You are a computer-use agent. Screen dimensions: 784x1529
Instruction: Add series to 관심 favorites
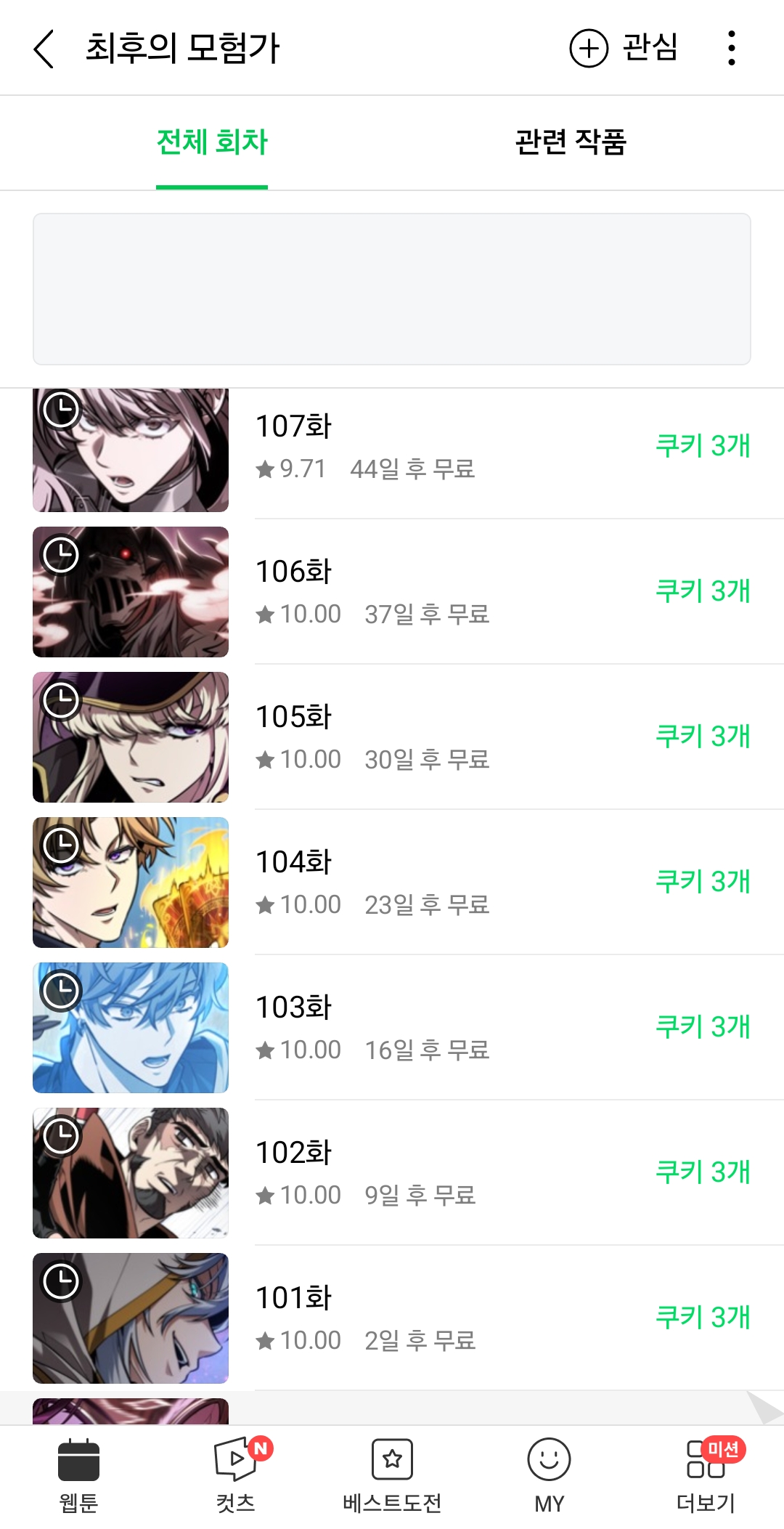pos(623,48)
